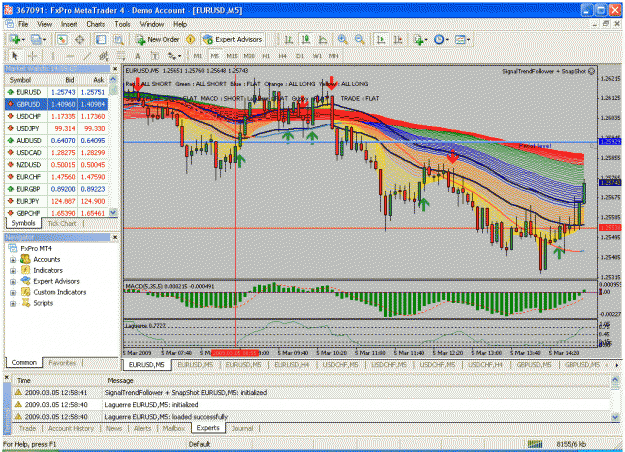Select the crosshair tool
Screen dimensions: 625x452
(33, 56)
